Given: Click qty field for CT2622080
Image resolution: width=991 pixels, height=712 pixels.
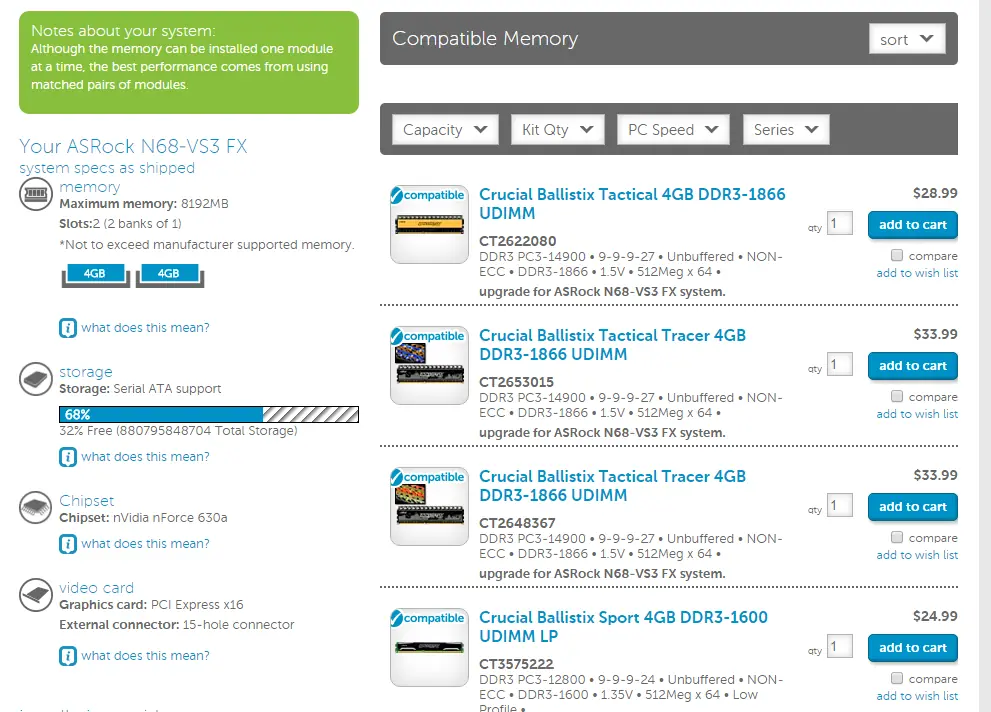Looking at the screenshot, I should [x=840, y=223].
